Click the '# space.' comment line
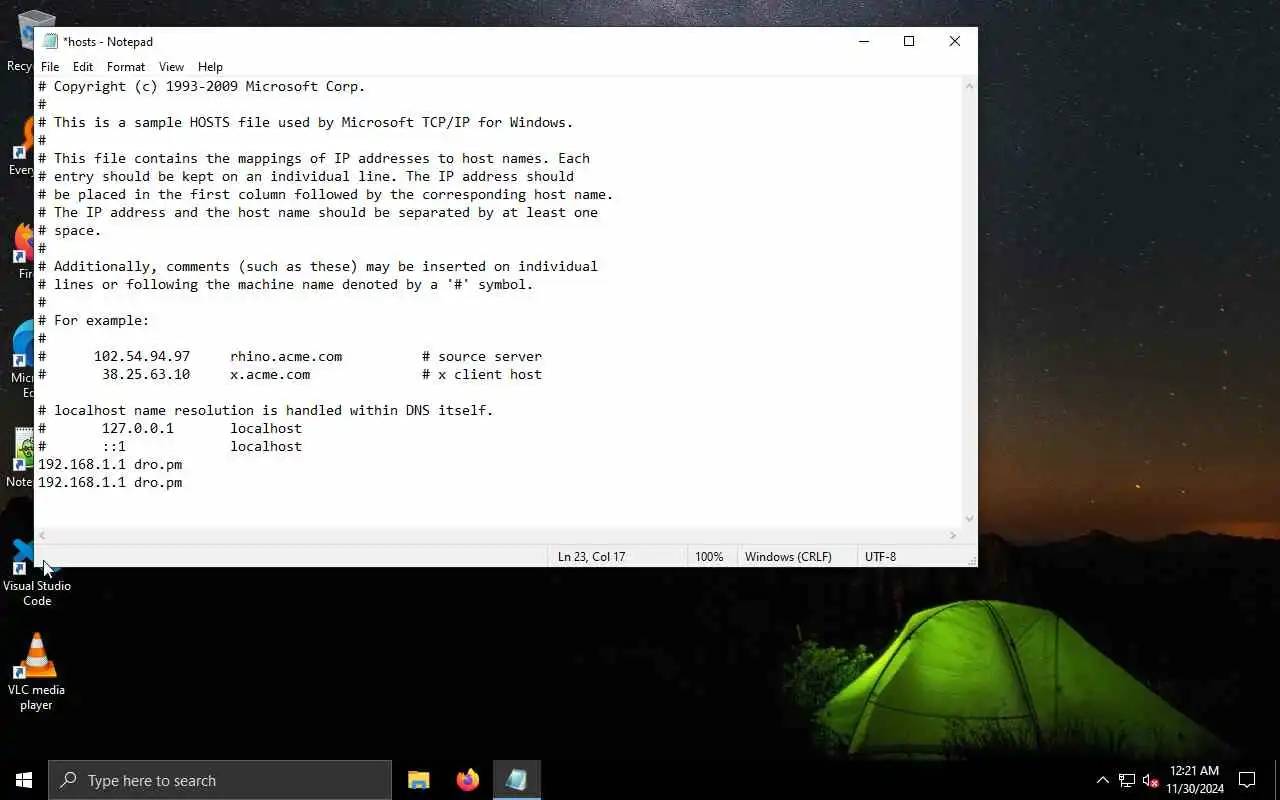Image resolution: width=1280 pixels, height=800 pixels. (70, 230)
